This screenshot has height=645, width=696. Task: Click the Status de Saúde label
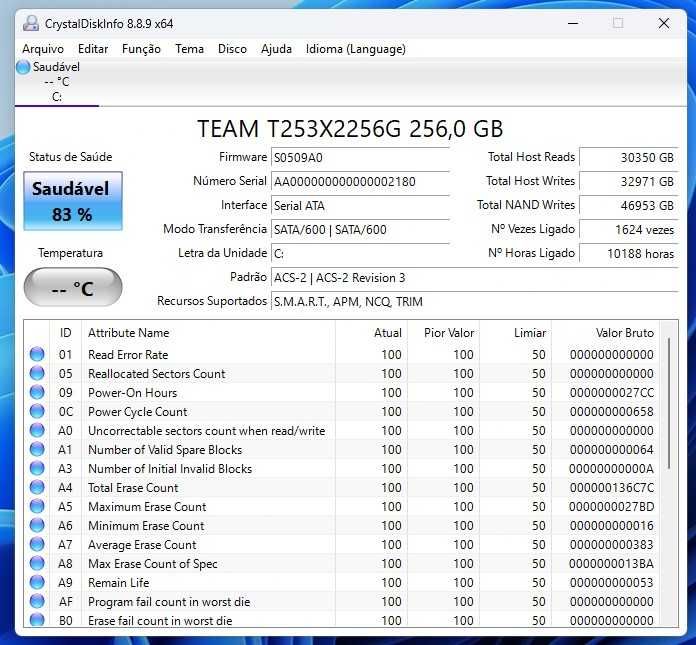click(71, 157)
